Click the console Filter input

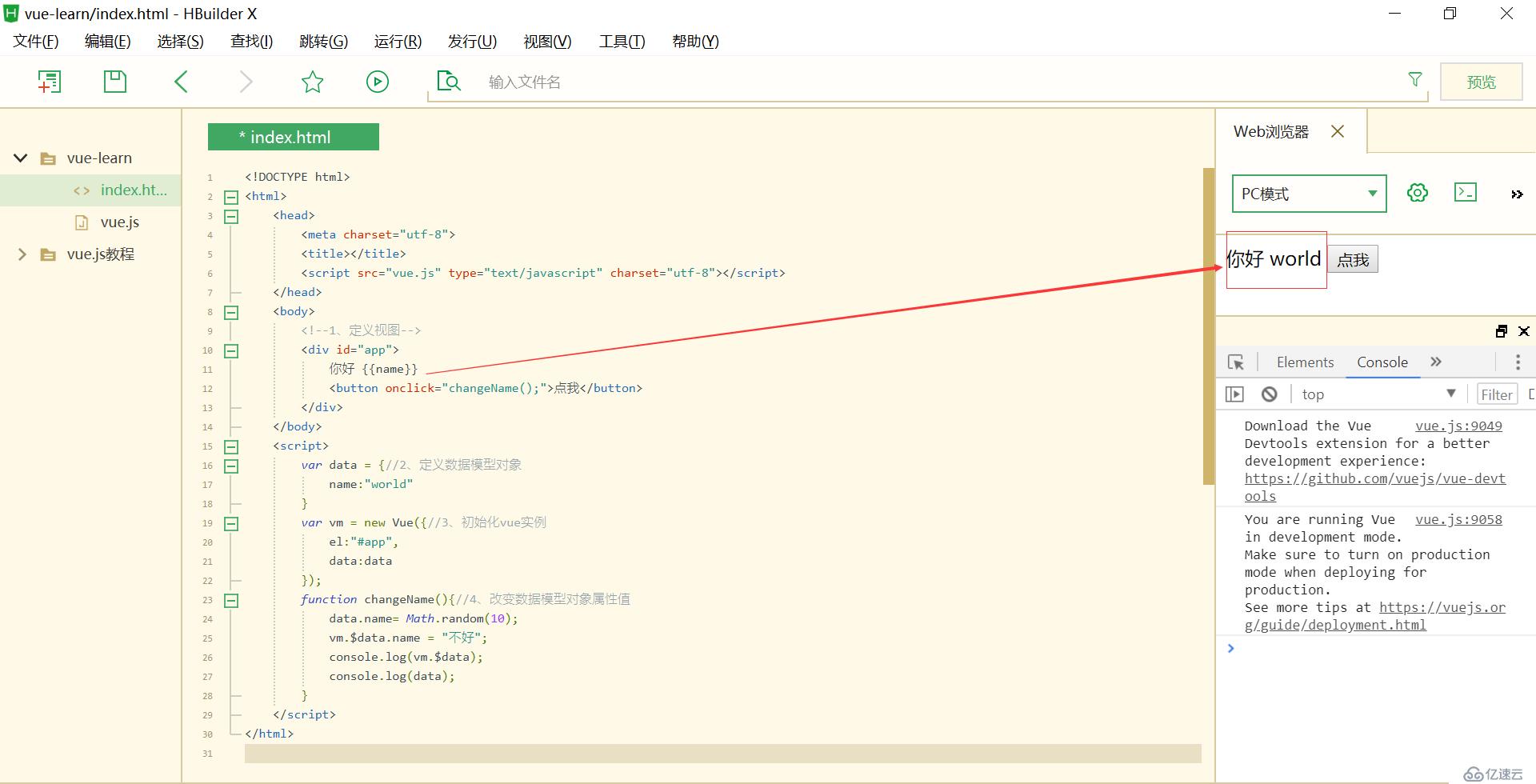click(1496, 394)
